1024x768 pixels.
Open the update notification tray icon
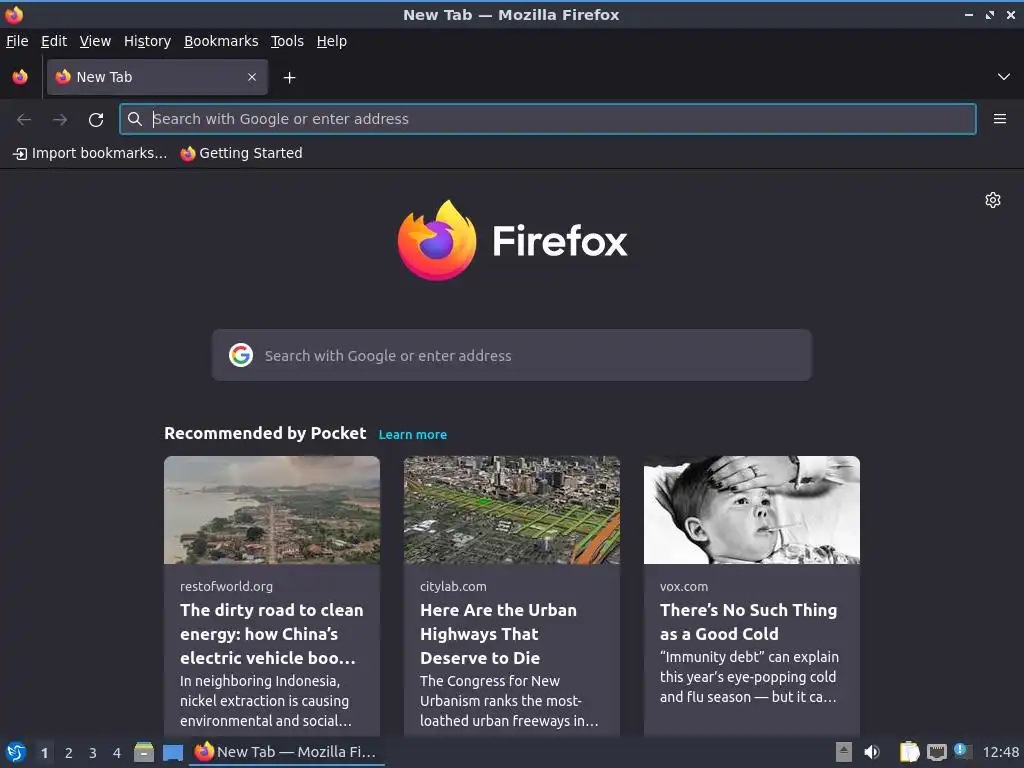click(962, 750)
